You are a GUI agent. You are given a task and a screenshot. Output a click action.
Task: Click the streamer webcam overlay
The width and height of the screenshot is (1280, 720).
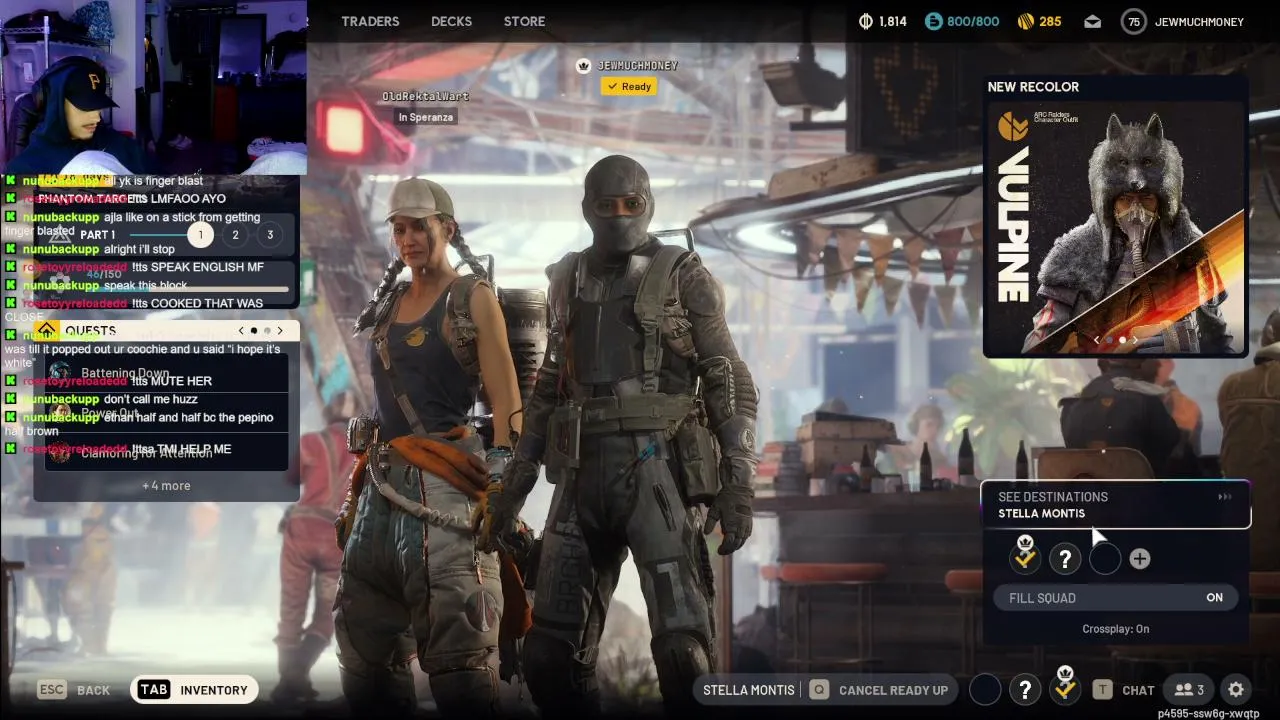153,87
